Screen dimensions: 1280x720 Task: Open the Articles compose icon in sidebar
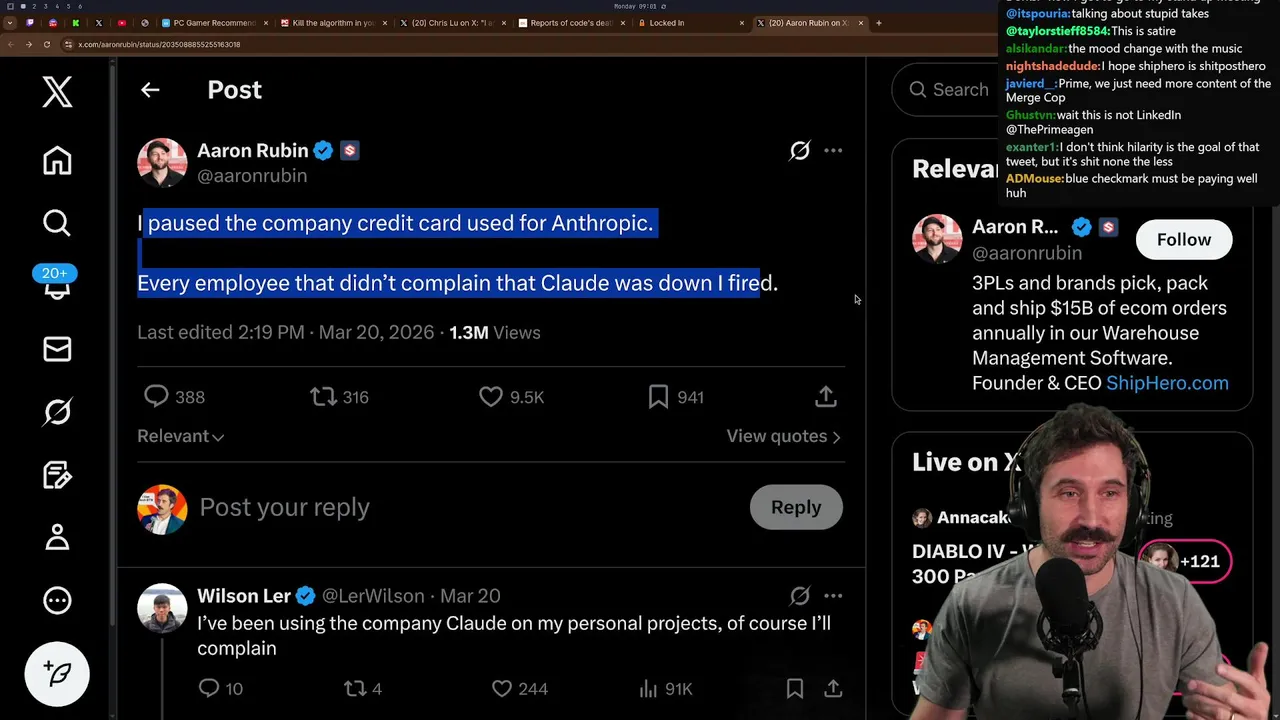[x=57, y=474]
